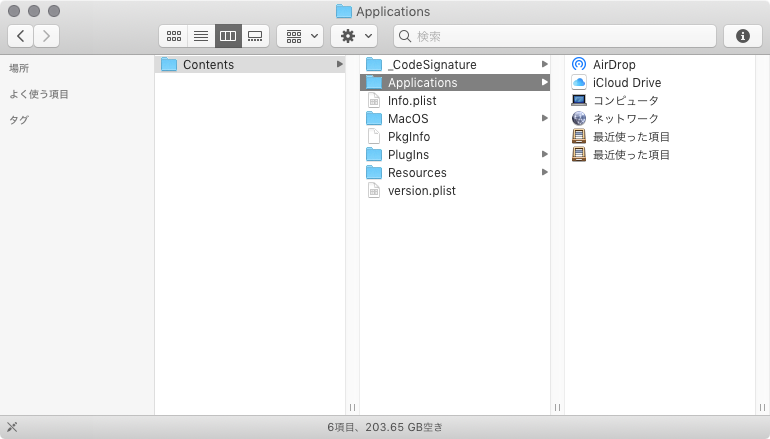This screenshot has width=770, height=439.
Task: Click the customize icon in status bar
Action: (12, 426)
